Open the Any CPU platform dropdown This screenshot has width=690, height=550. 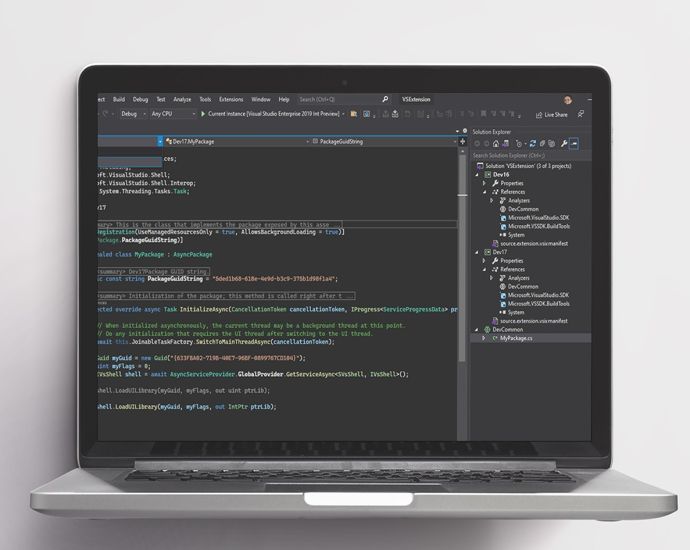173,114
